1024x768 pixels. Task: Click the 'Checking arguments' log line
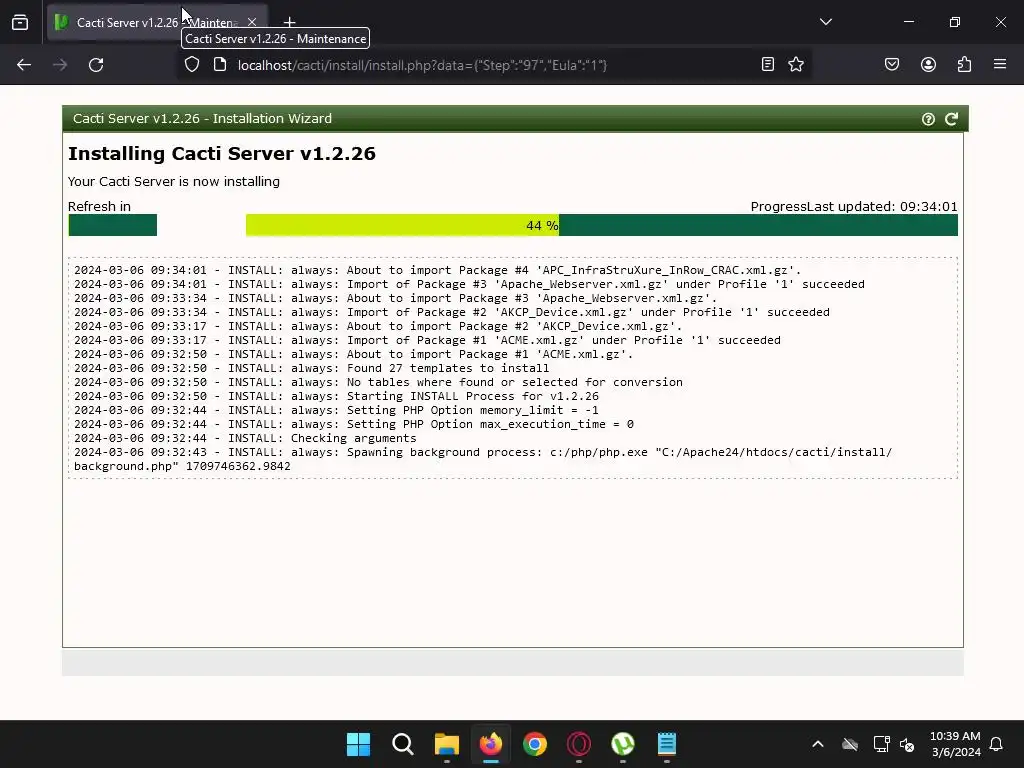point(245,438)
